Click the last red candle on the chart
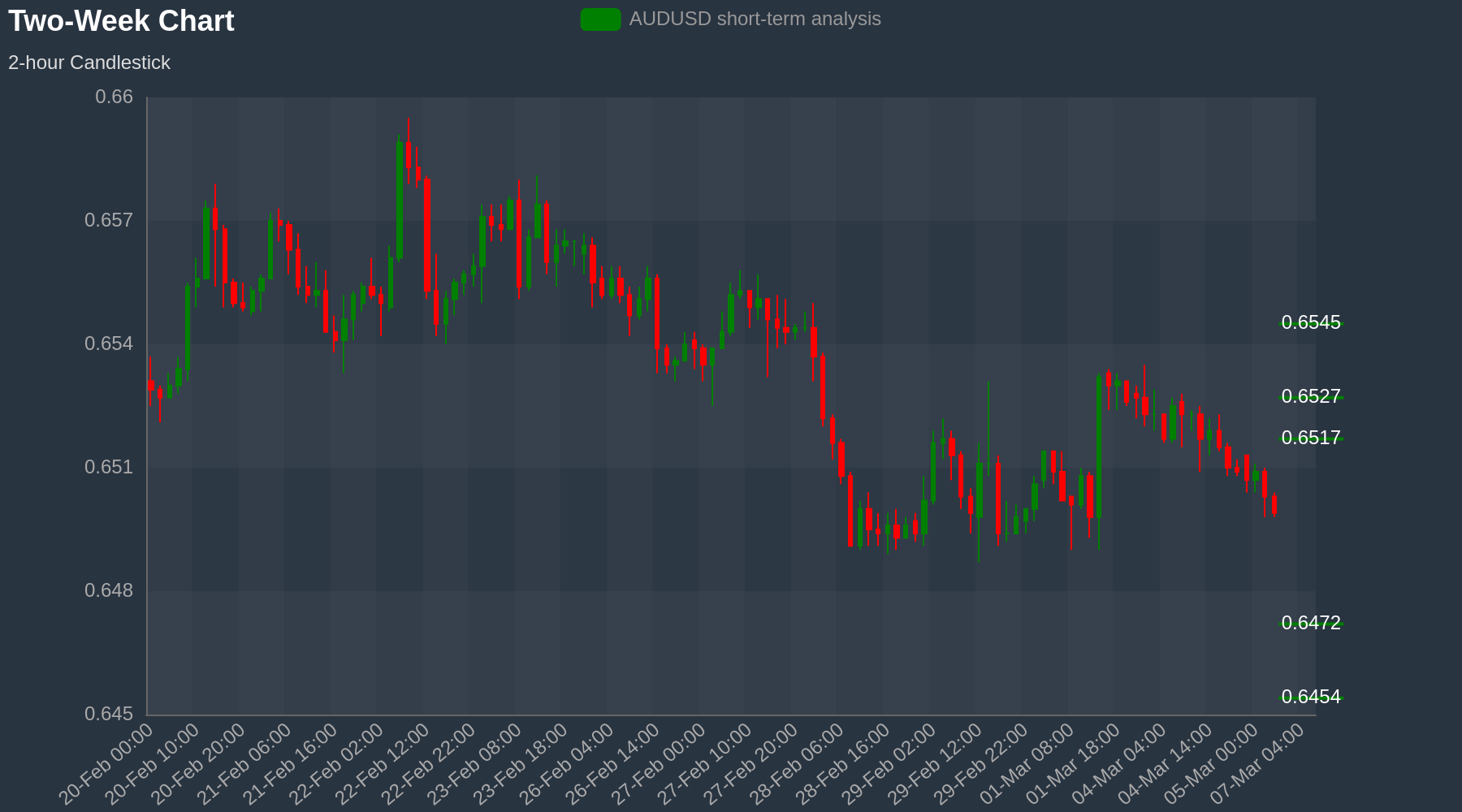Screen dimensions: 1462x812 (1274, 504)
